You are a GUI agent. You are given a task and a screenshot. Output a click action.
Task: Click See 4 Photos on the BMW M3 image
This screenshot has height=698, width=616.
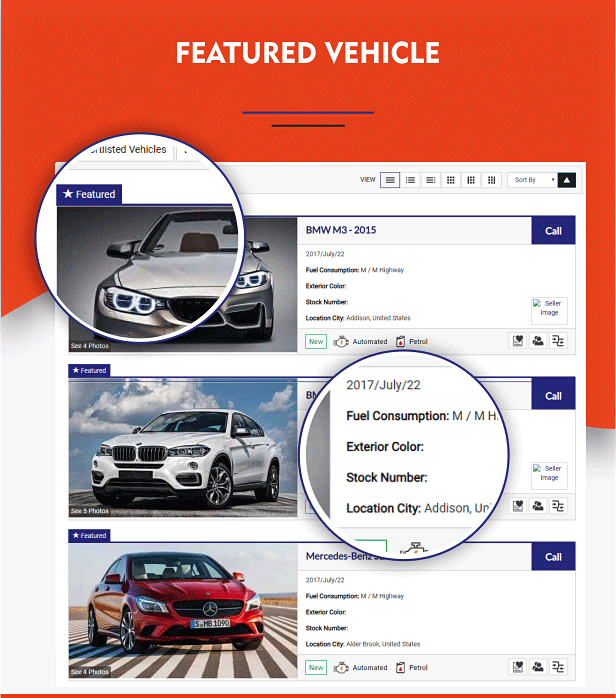click(89, 346)
